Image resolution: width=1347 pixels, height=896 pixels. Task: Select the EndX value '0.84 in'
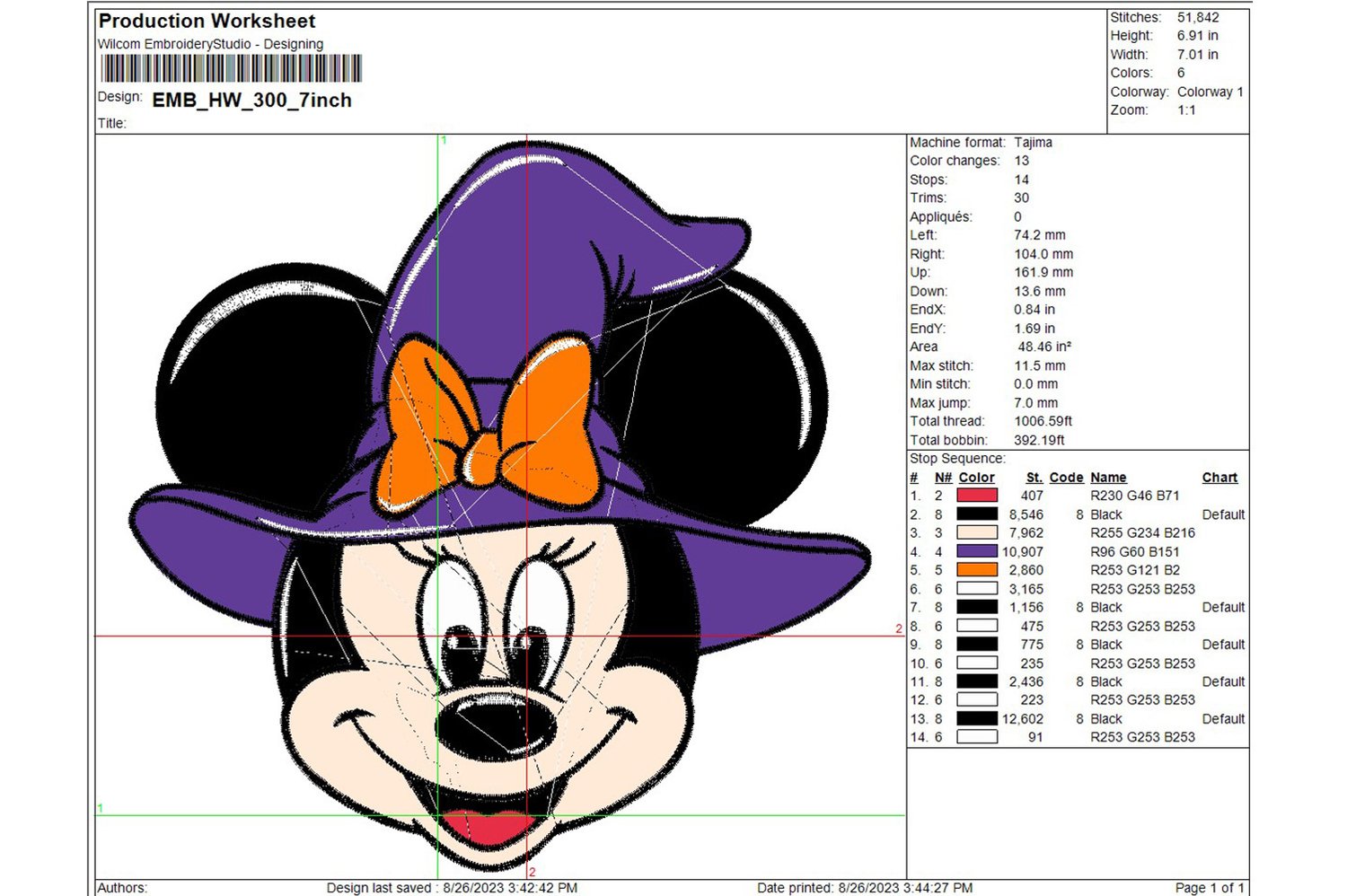pyautogui.click(x=1034, y=310)
